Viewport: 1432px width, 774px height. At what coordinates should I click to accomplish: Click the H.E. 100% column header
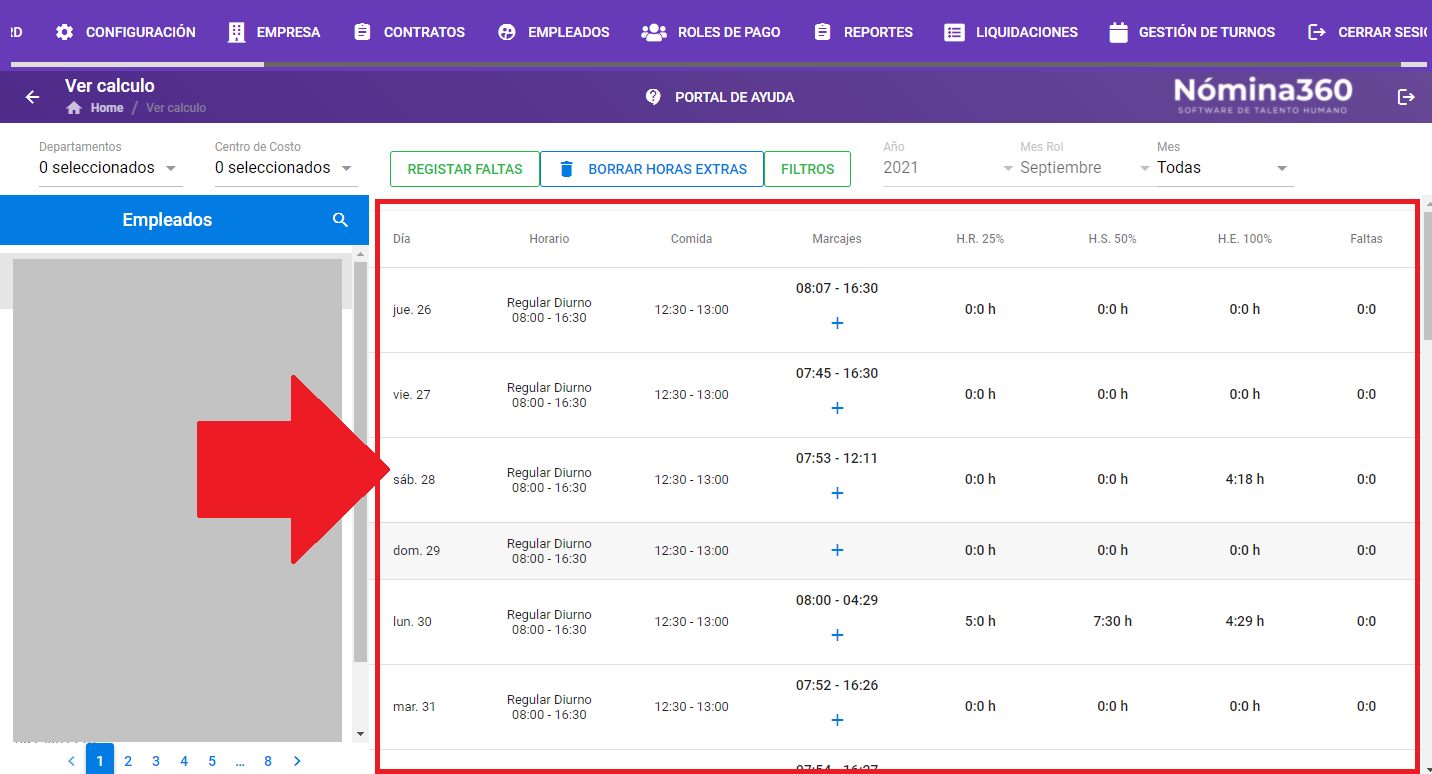pos(1244,239)
